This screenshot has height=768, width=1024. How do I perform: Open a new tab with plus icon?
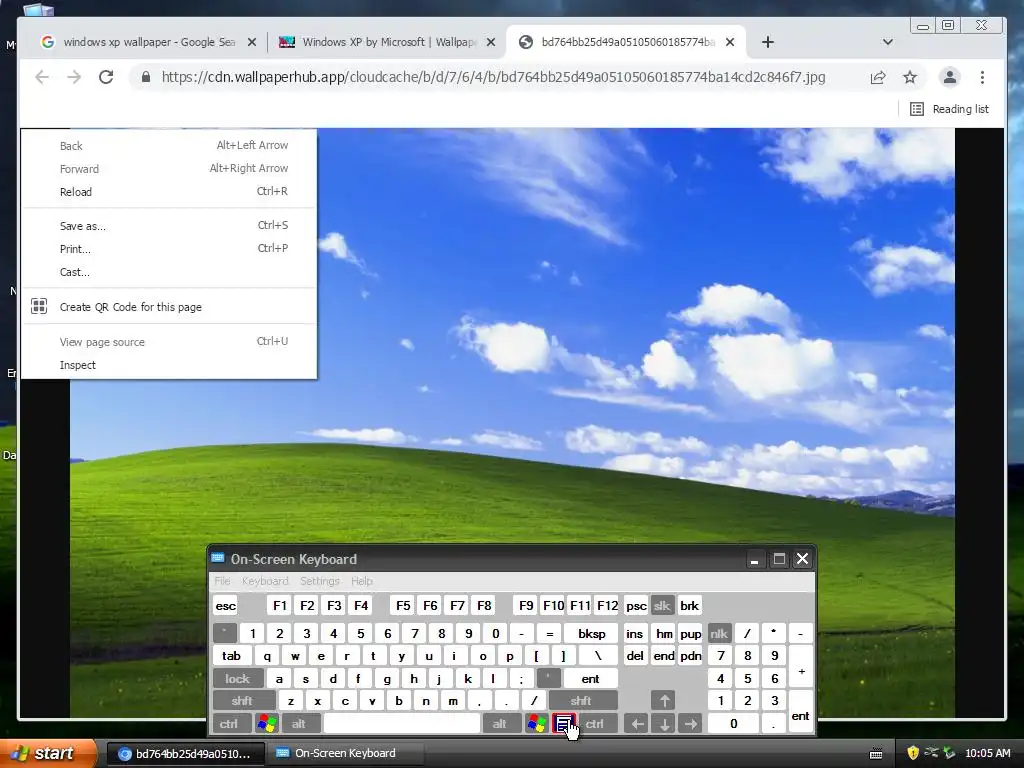click(768, 42)
